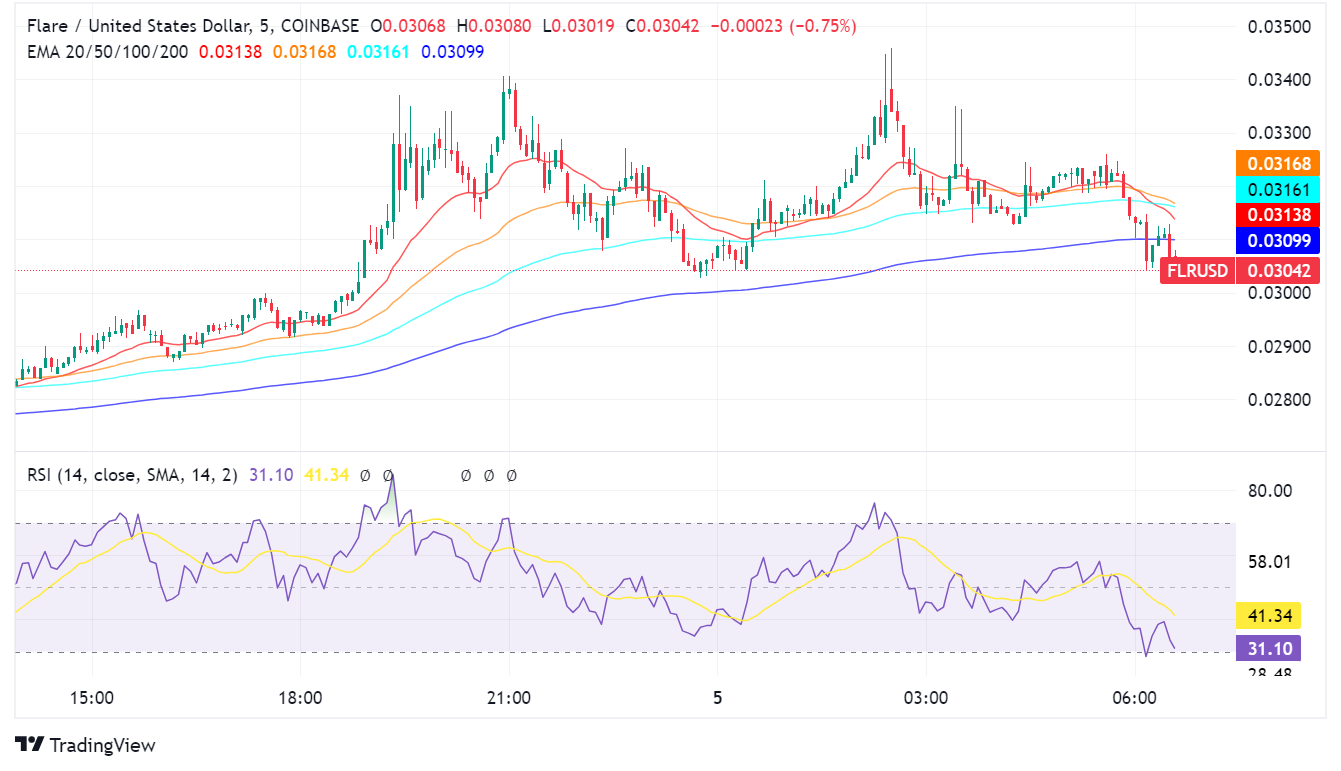Click red EMA 20 legend value 0.03138
Image resolution: width=1341 pixels, height=771 pixels.
[x=231, y=51]
